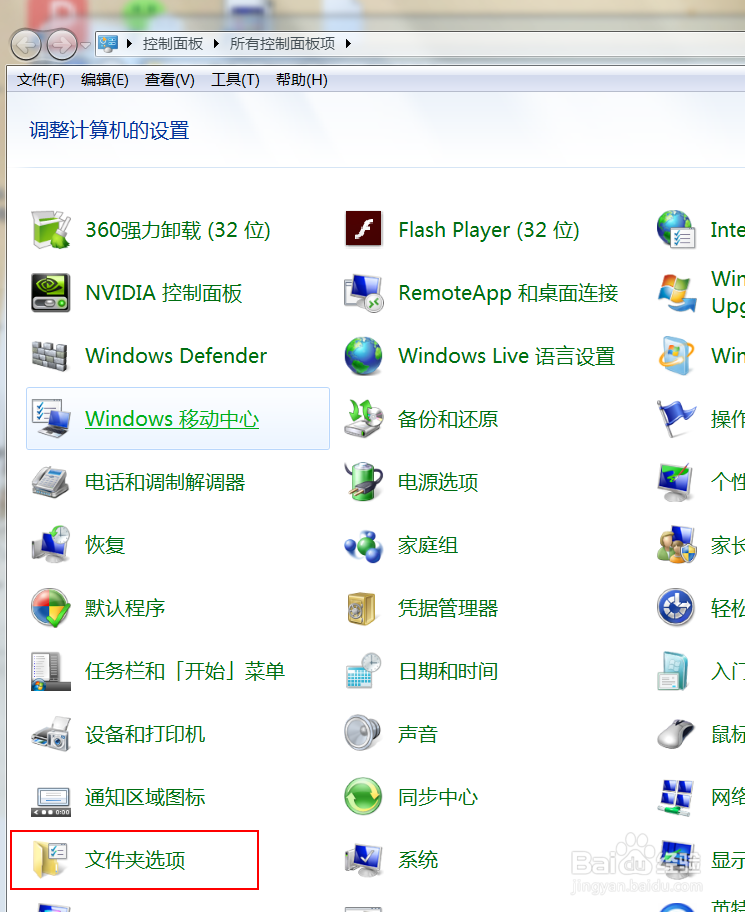Open the 工具(T) menu
Image resolution: width=745 pixels, height=912 pixels.
(235, 80)
